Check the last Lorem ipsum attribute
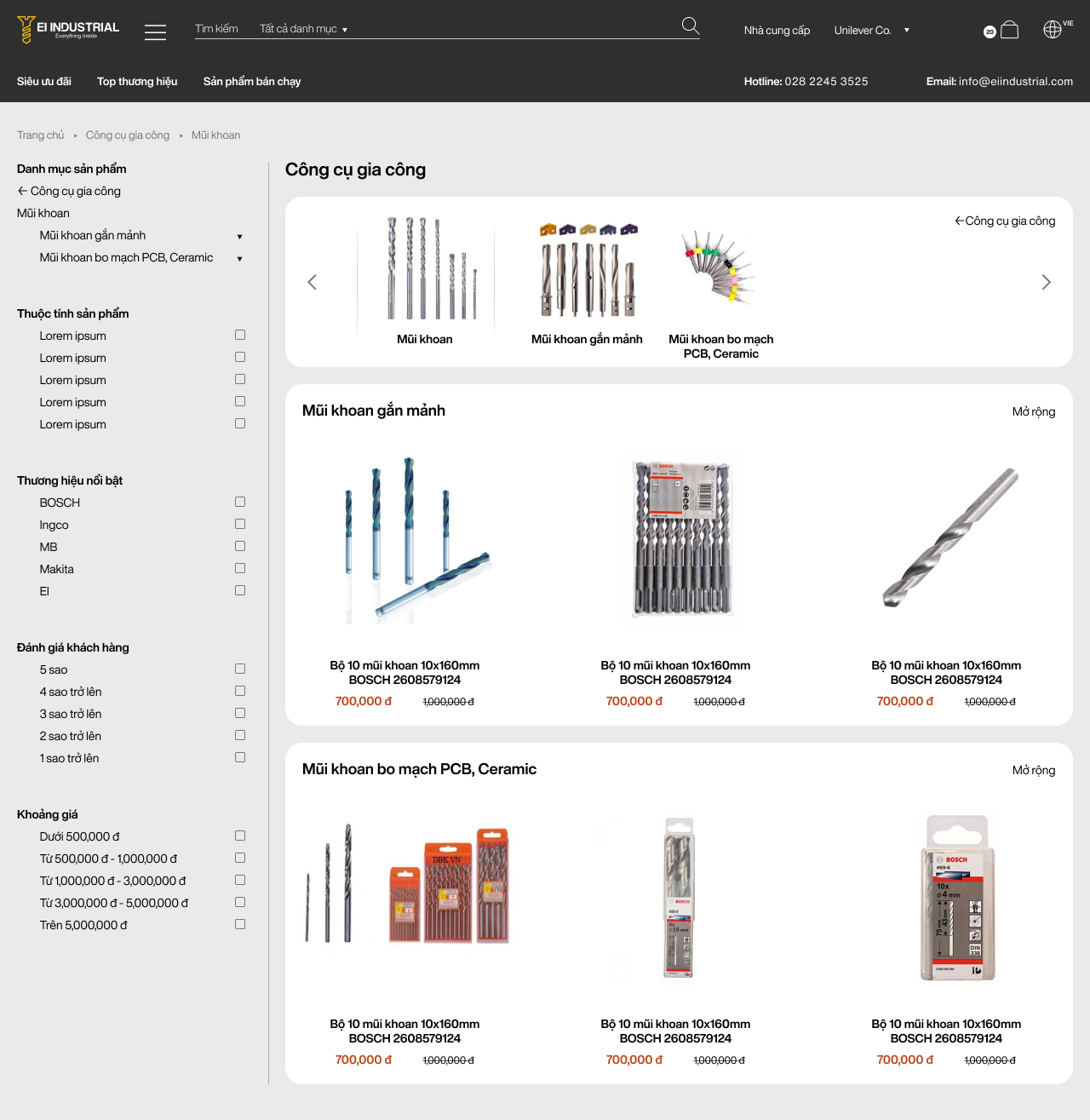Viewport: 1090px width, 1120px height. coord(240,424)
